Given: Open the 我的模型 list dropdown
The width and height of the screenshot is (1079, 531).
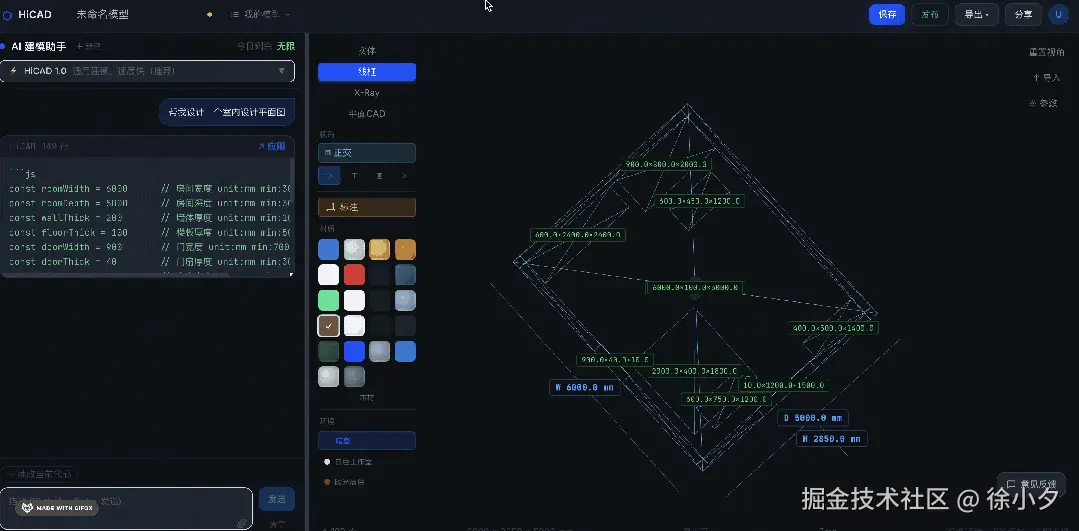Looking at the screenshot, I should 260,14.
